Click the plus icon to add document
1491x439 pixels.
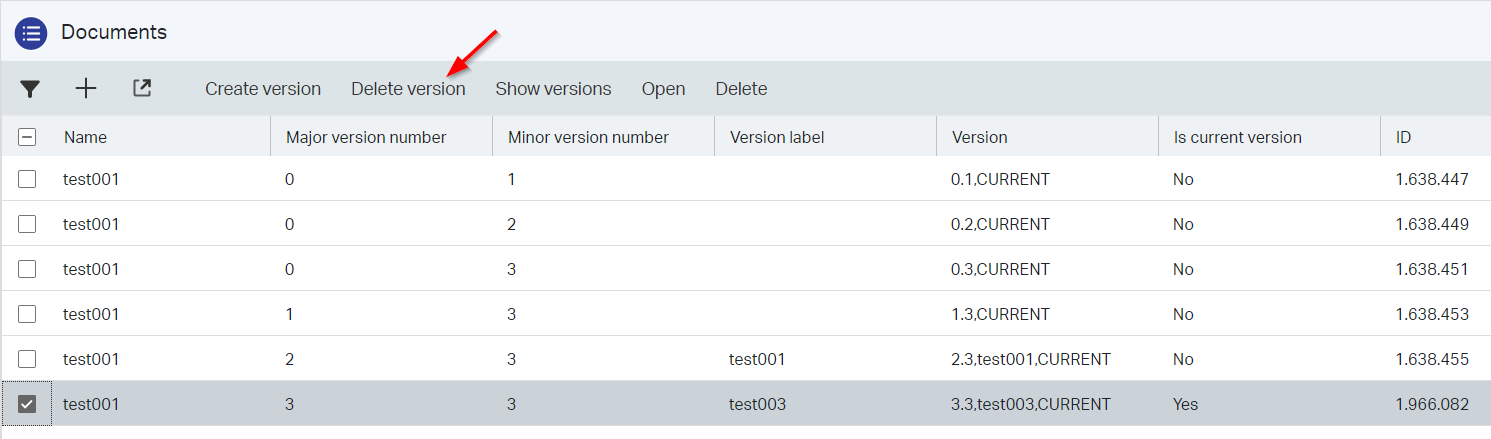[x=86, y=89]
